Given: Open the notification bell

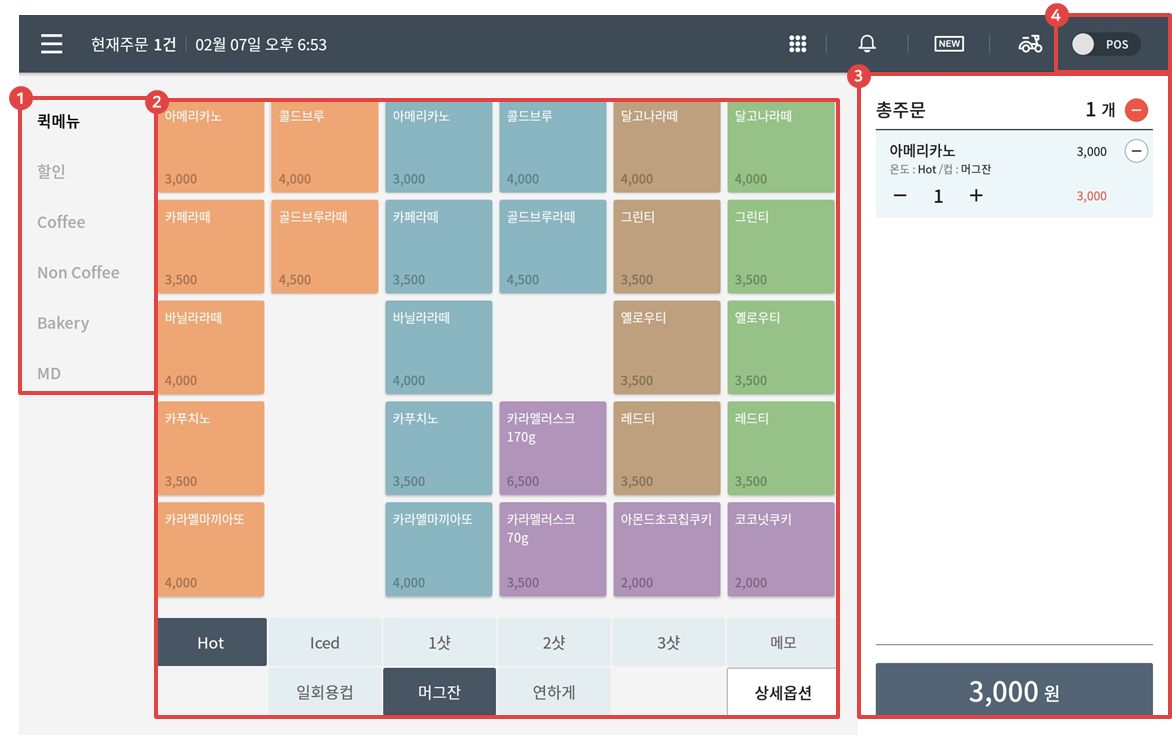Looking at the screenshot, I should [867, 44].
